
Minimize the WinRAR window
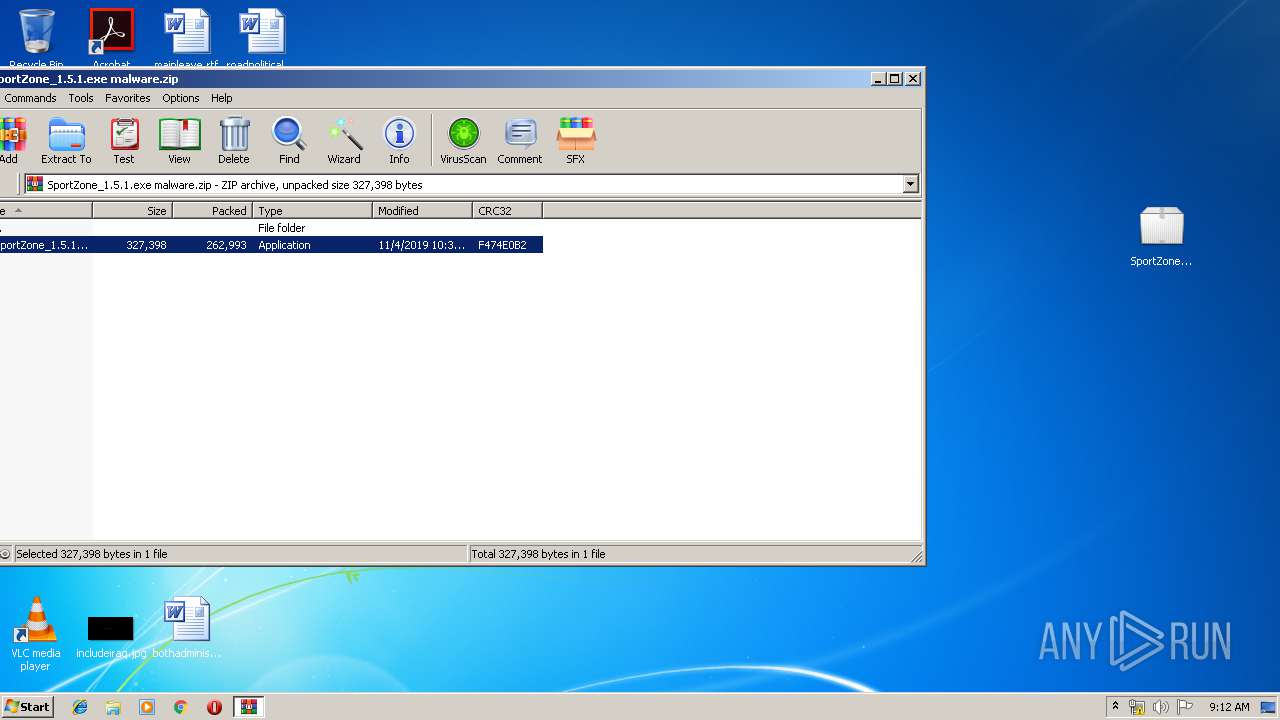pyautogui.click(x=878, y=79)
